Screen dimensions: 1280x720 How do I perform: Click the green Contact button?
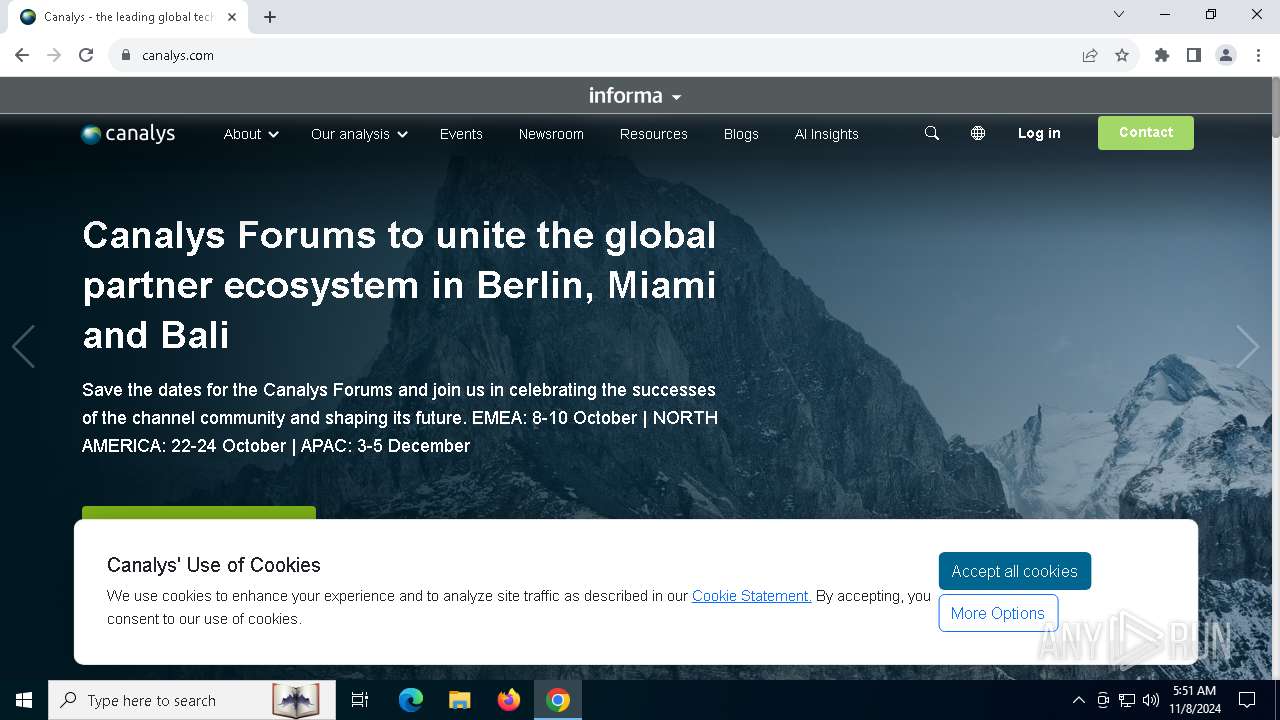click(x=1146, y=133)
